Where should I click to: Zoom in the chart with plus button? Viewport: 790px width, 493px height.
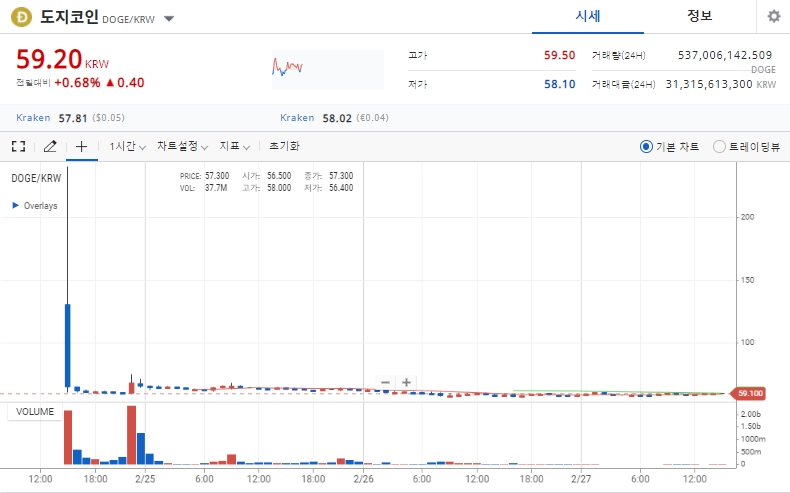(407, 382)
